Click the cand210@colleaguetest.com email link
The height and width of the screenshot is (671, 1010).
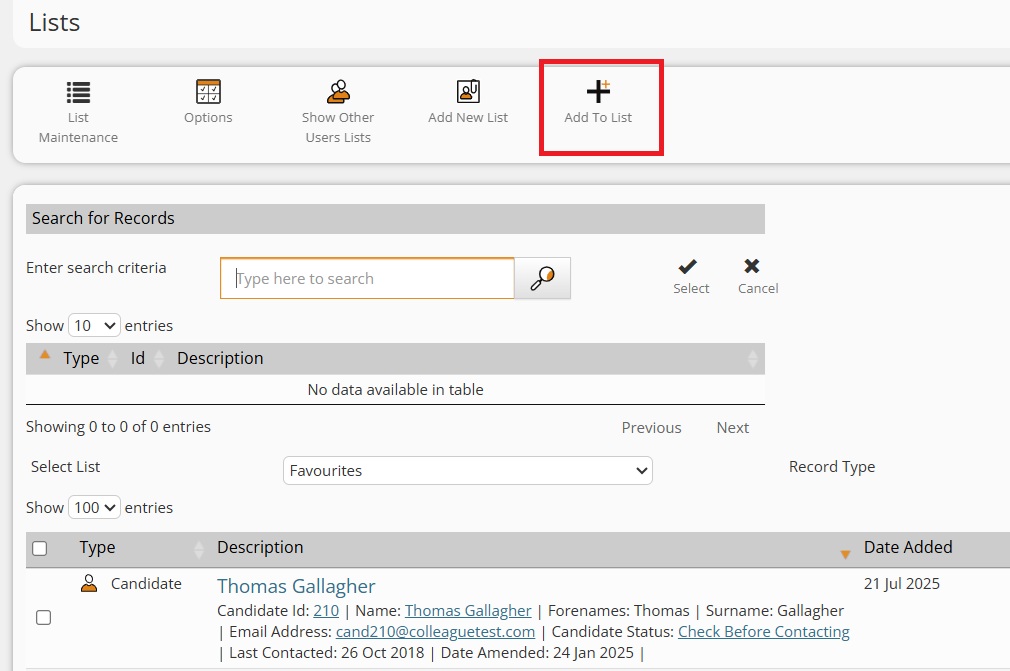coord(435,632)
